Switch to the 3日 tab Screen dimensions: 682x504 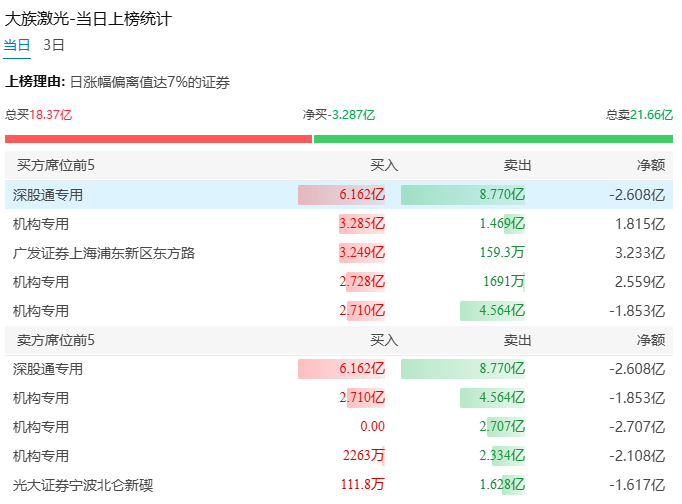coord(54,45)
